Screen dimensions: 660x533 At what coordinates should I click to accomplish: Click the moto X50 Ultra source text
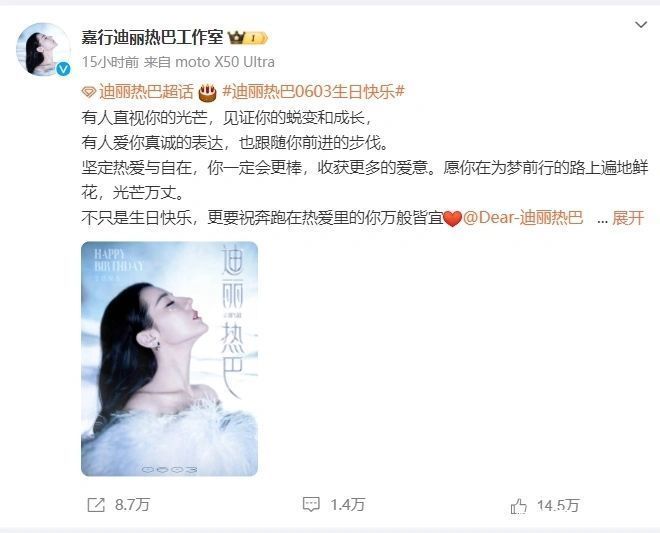225,62
